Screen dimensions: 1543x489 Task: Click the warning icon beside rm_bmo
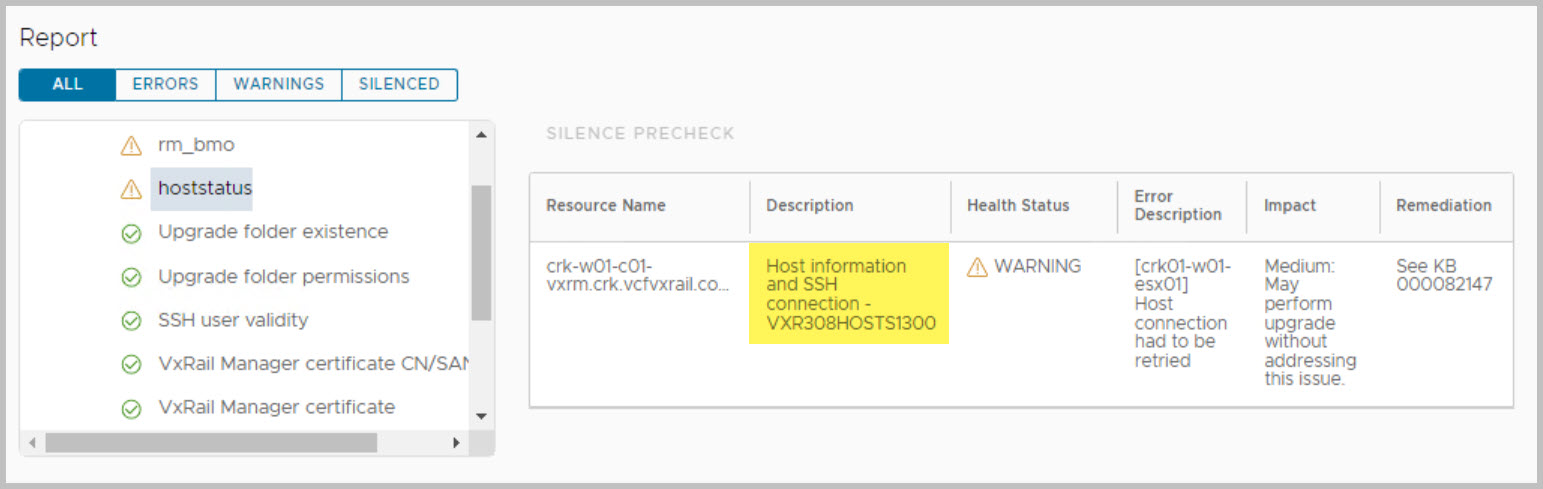[x=131, y=145]
